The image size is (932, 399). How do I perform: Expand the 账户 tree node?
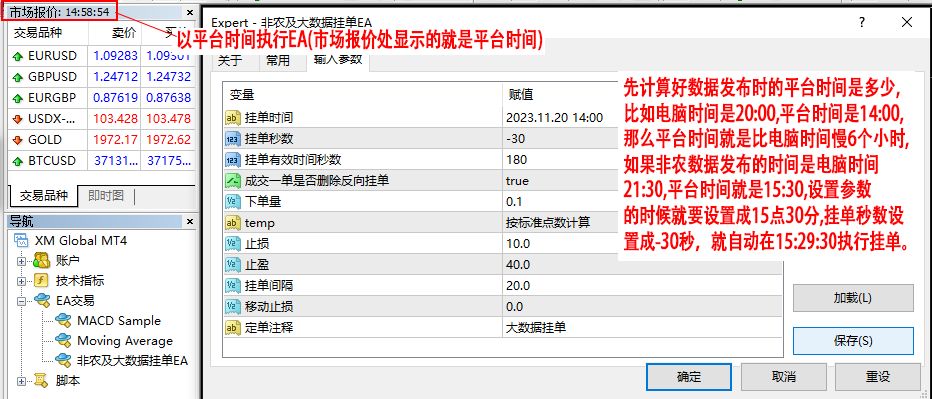point(22,261)
